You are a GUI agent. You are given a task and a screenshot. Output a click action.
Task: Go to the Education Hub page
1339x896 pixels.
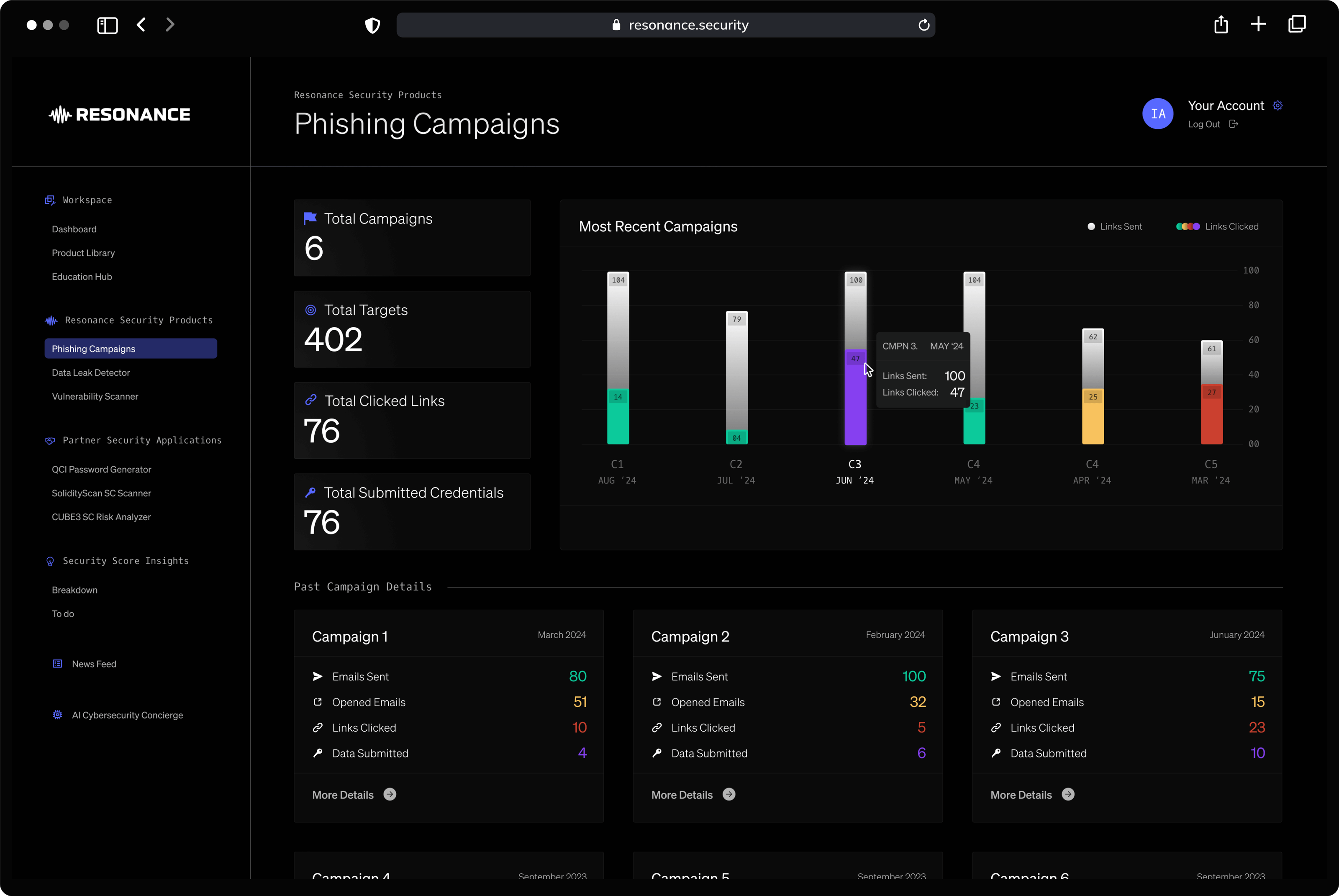point(82,277)
